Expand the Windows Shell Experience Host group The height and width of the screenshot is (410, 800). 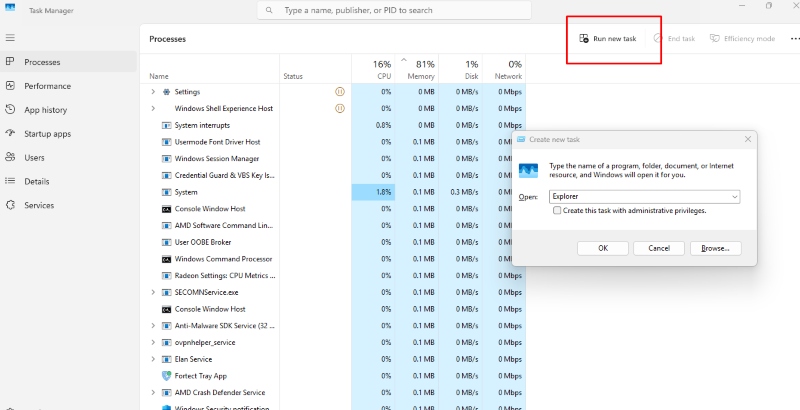[x=153, y=109]
